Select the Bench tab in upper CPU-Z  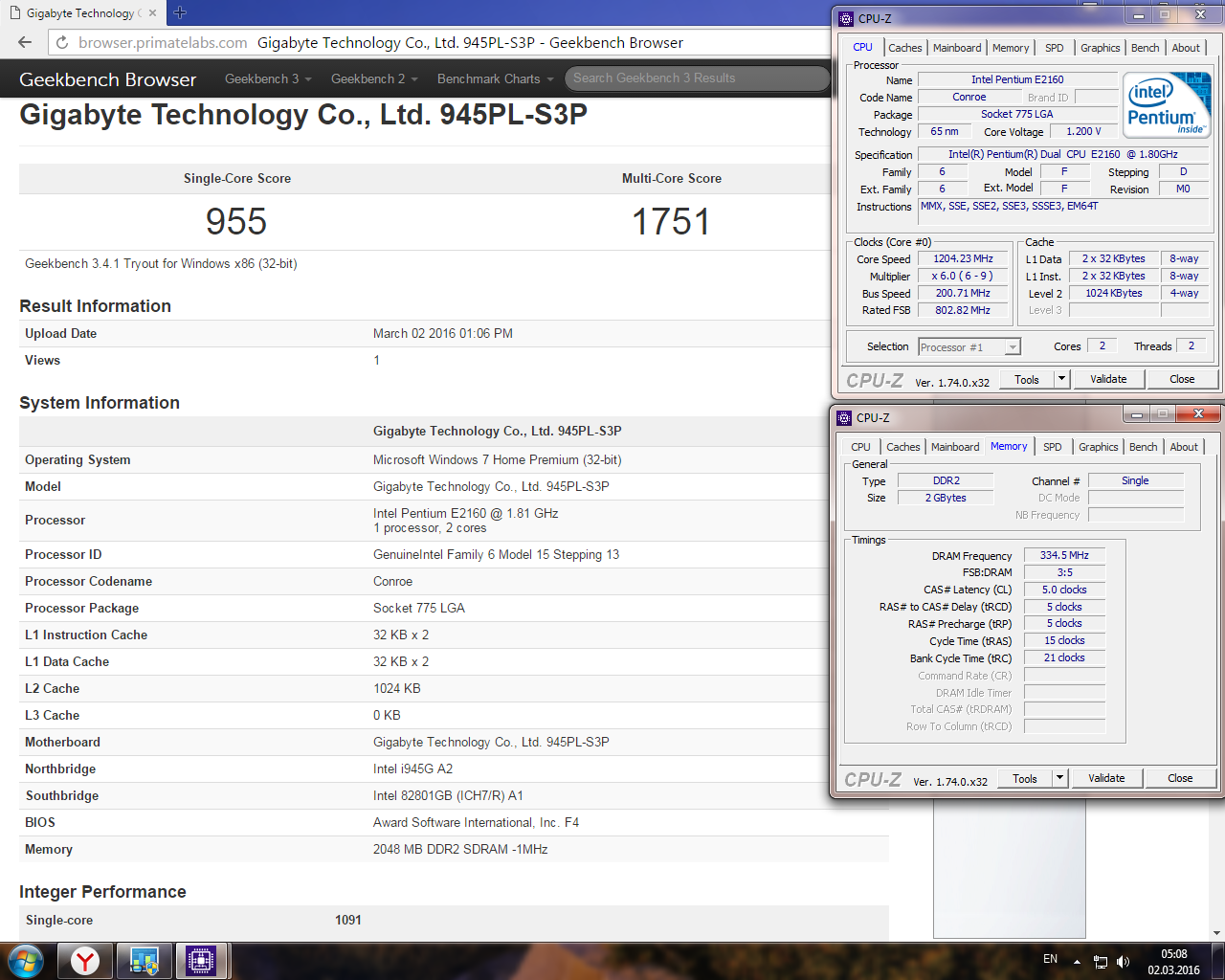coord(1145,48)
